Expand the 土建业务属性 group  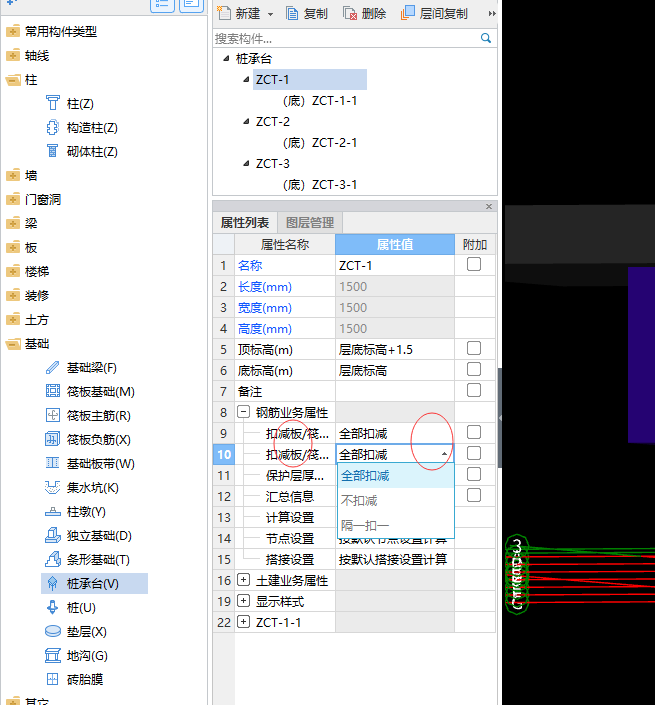[x=243, y=580]
